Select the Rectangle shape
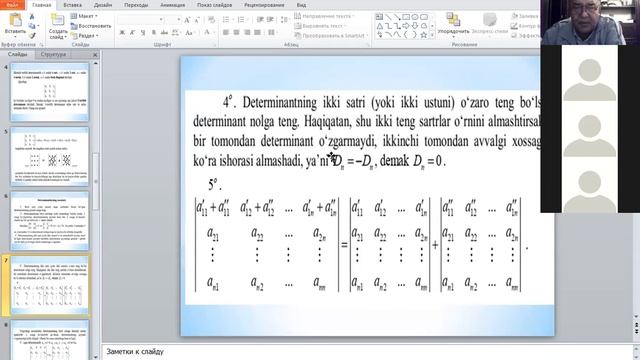This screenshot has width=640, height=360. 406,17
